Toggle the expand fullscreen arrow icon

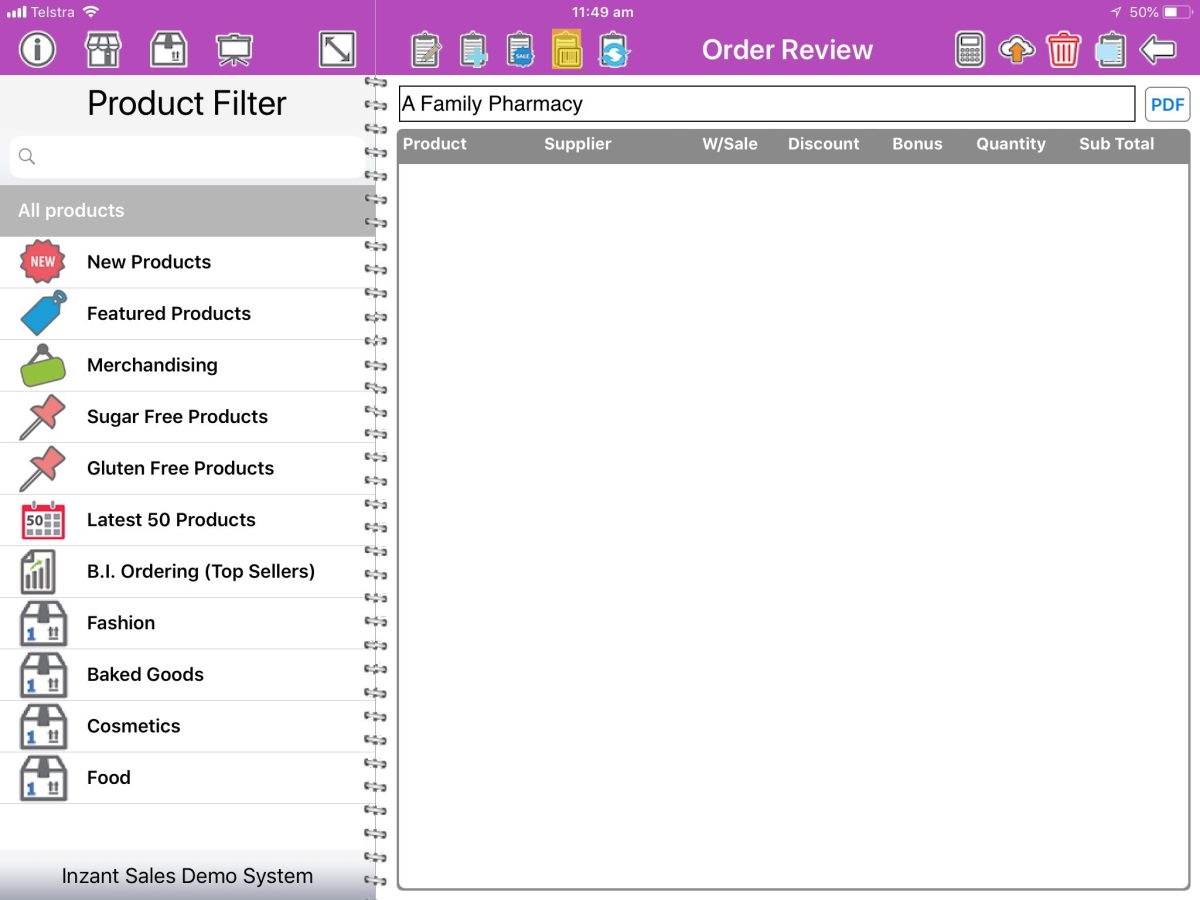pyautogui.click(x=337, y=49)
